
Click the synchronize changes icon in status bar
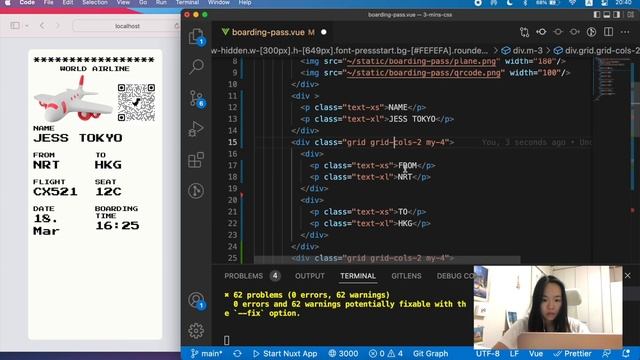[x=237, y=353]
